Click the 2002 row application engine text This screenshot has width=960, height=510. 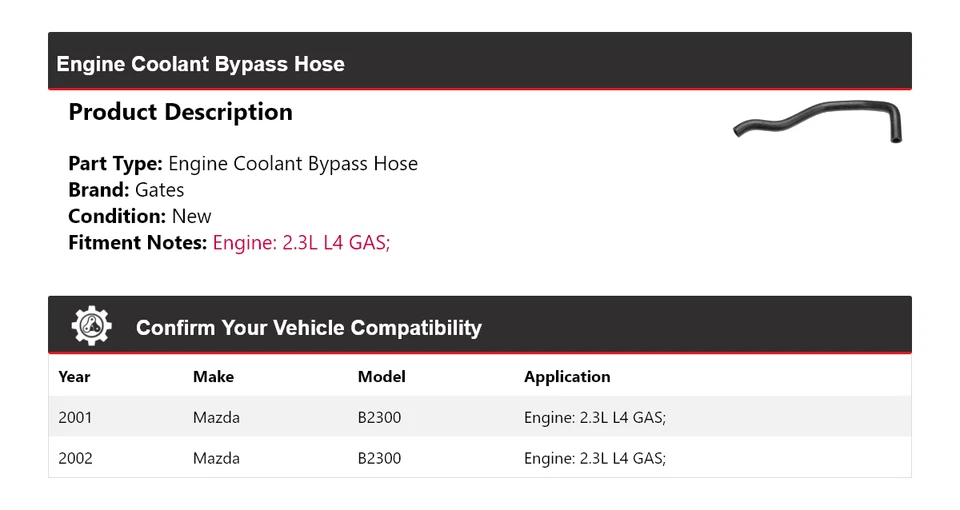coord(594,458)
